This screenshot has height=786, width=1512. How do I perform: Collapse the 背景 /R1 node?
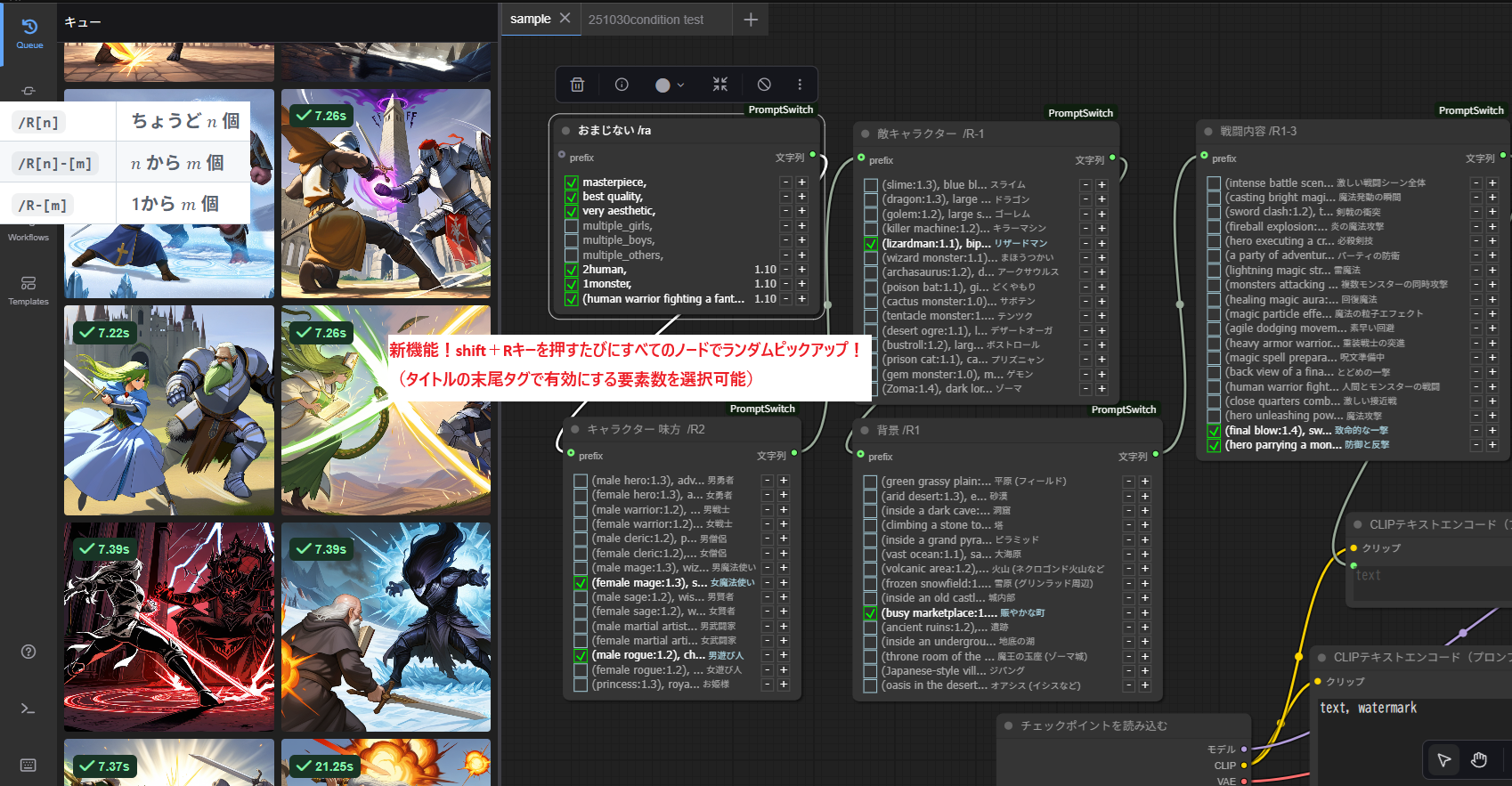pos(865,430)
